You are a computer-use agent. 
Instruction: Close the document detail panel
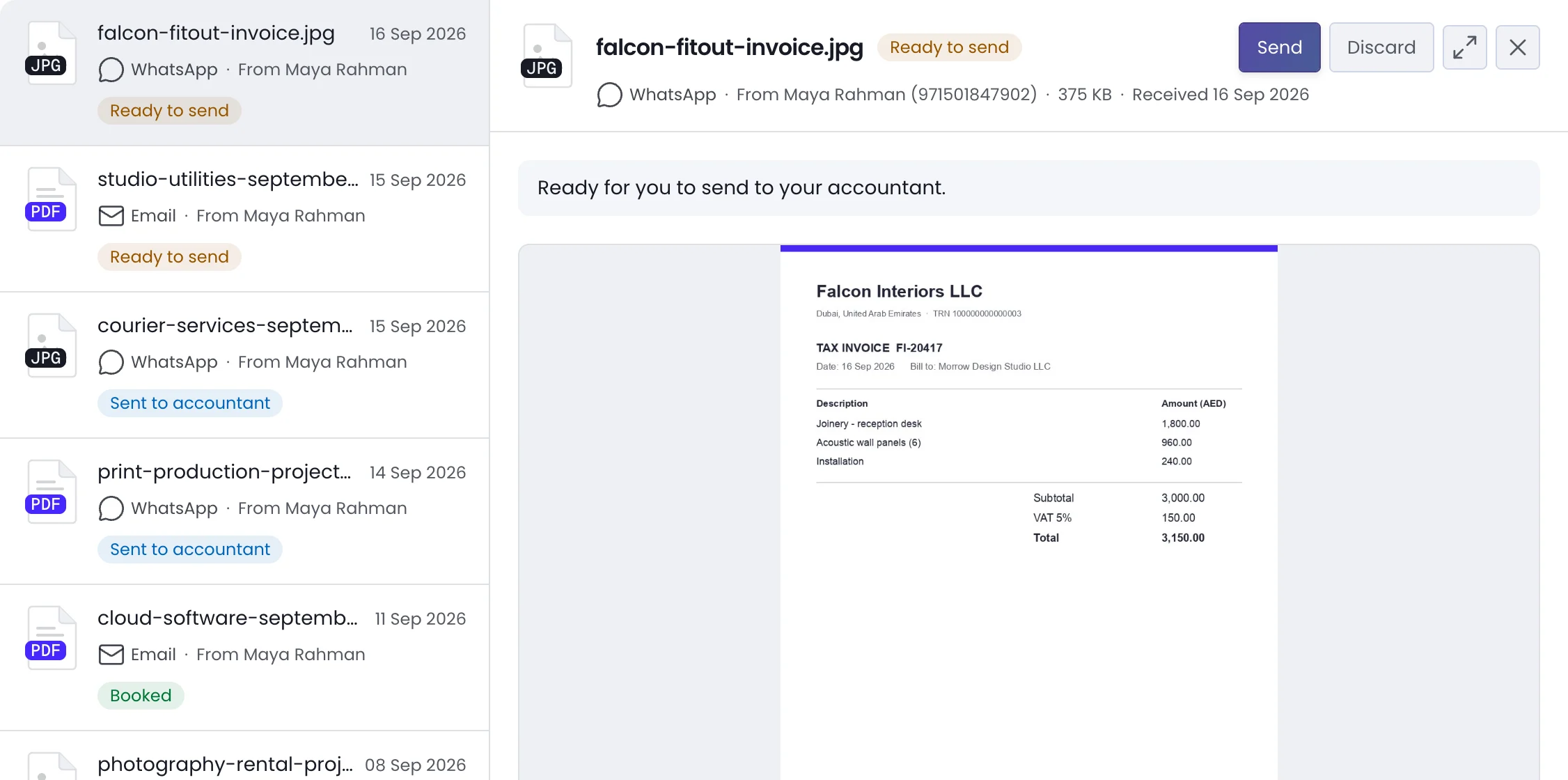point(1518,47)
